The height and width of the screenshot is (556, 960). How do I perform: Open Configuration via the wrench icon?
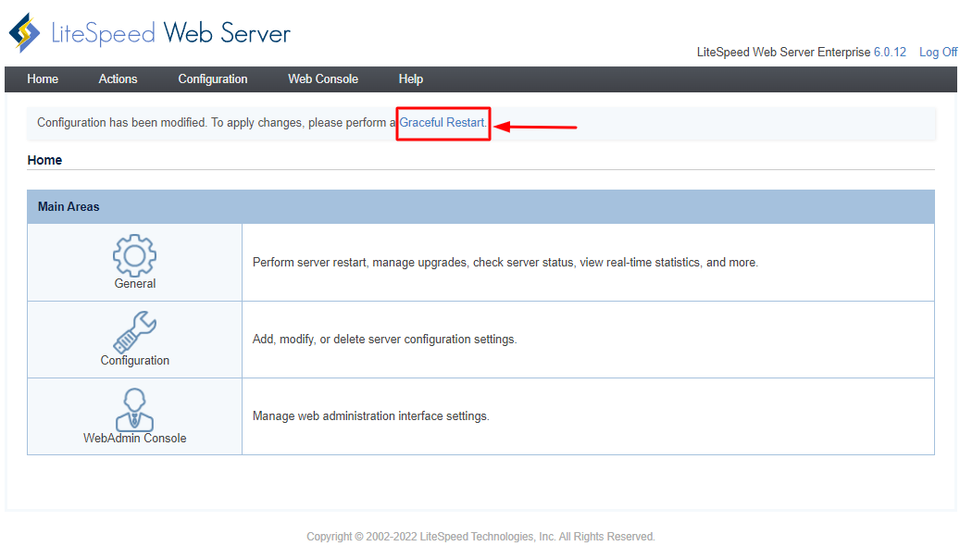pos(135,331)
